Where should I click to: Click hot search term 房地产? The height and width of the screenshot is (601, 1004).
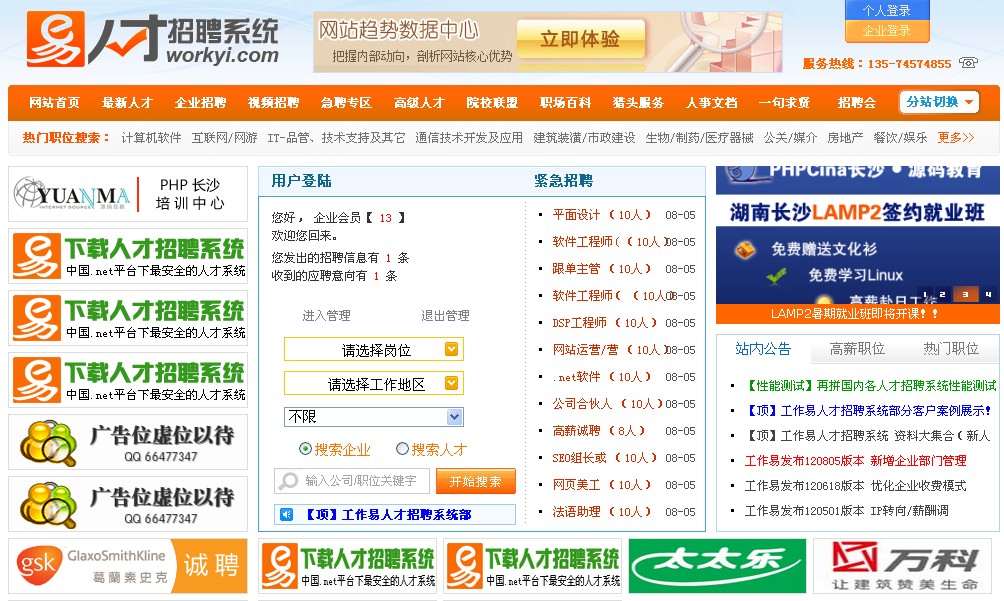[845, 138]
